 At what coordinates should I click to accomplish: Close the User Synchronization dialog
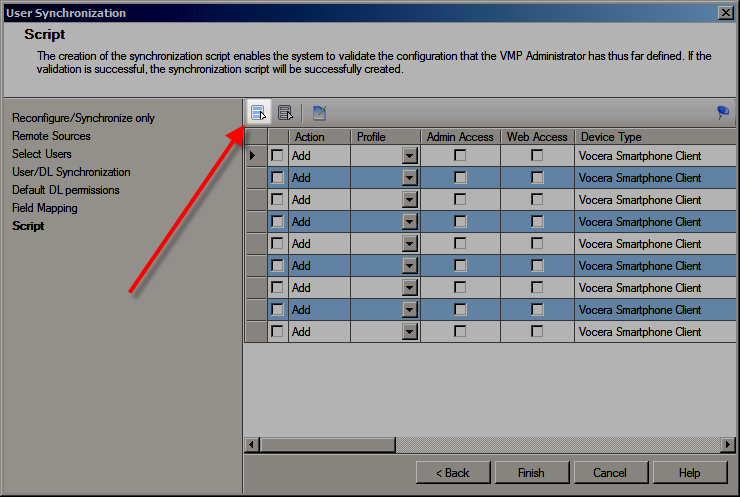coord(725,13)
